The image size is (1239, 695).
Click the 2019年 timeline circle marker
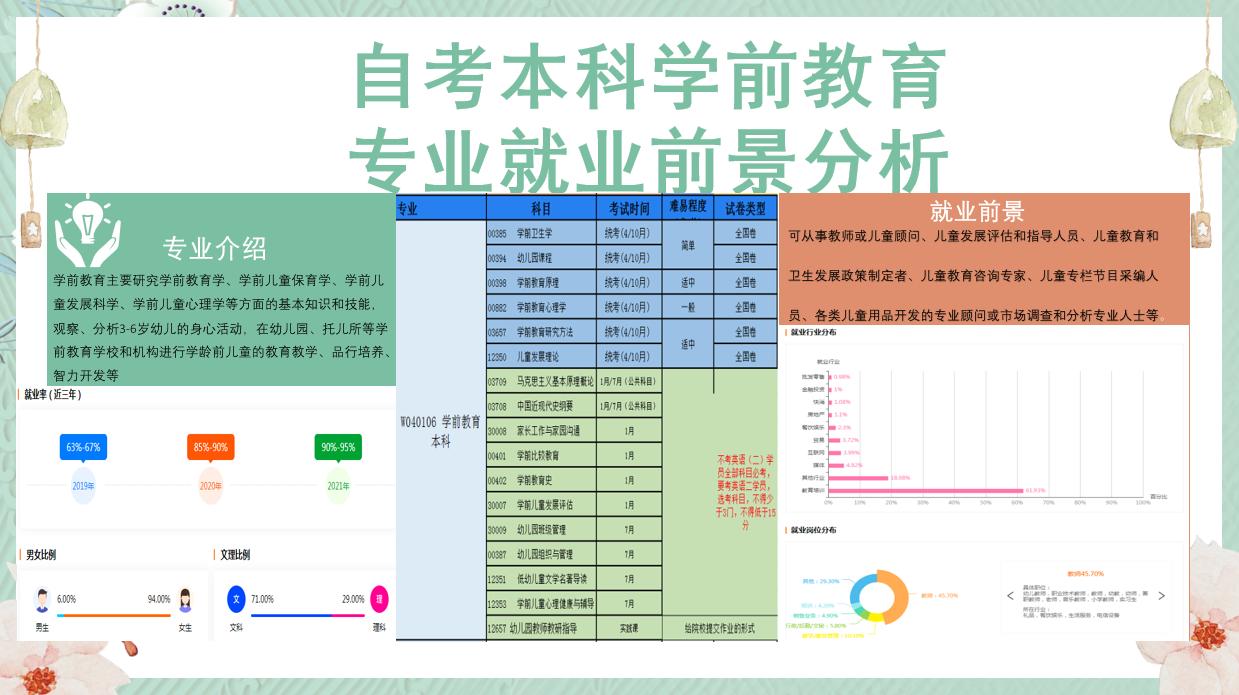[83, 486]
